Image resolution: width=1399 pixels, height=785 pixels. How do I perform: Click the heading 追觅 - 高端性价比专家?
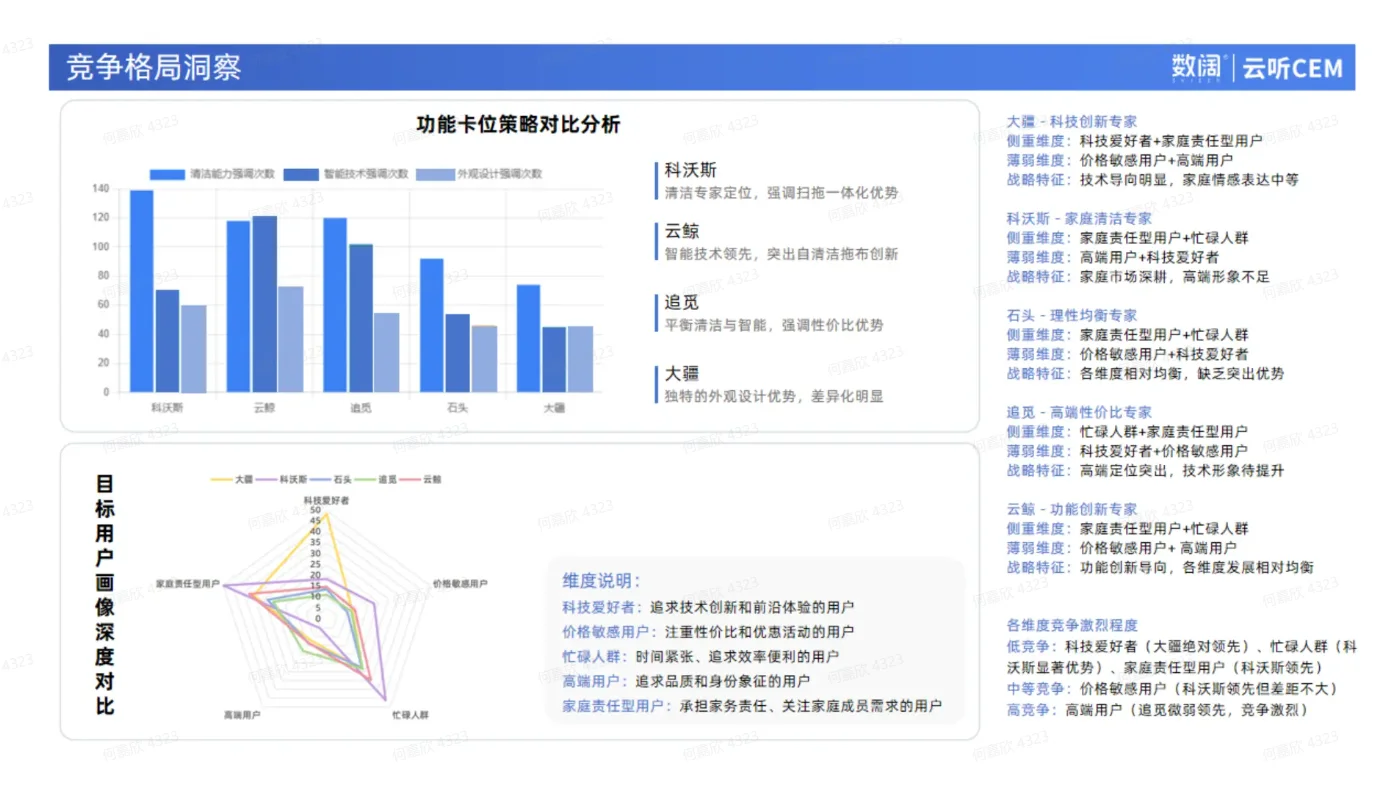click(x=1079, y=412)
